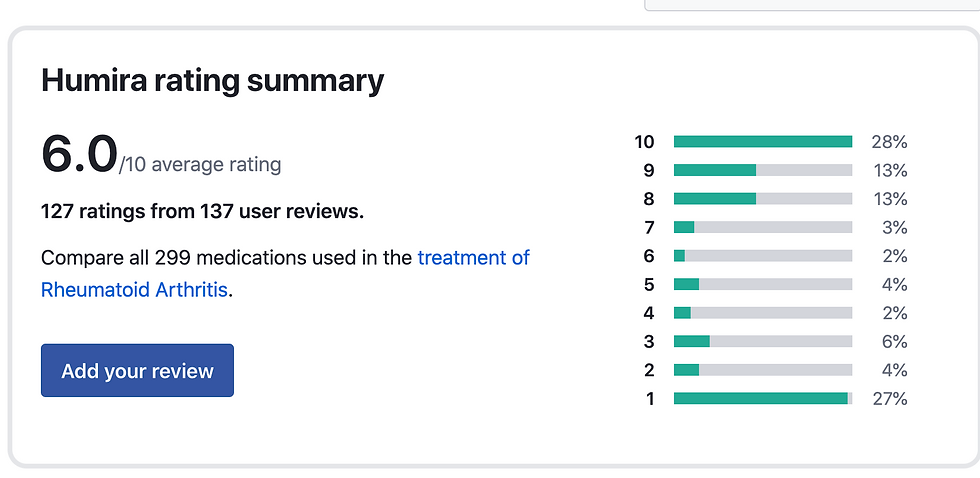Select the 5-star rating bar
This screenshot has height=478, width=980.
click(762, 284)
